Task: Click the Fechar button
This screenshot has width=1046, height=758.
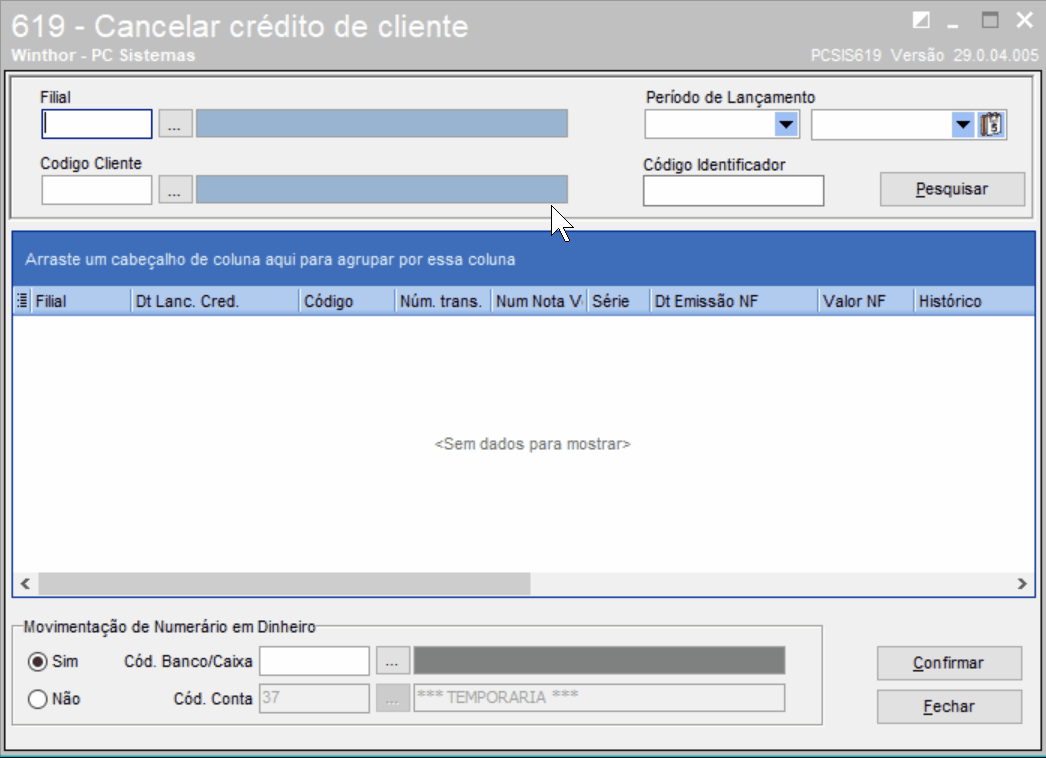Action: tap(949, 707)
